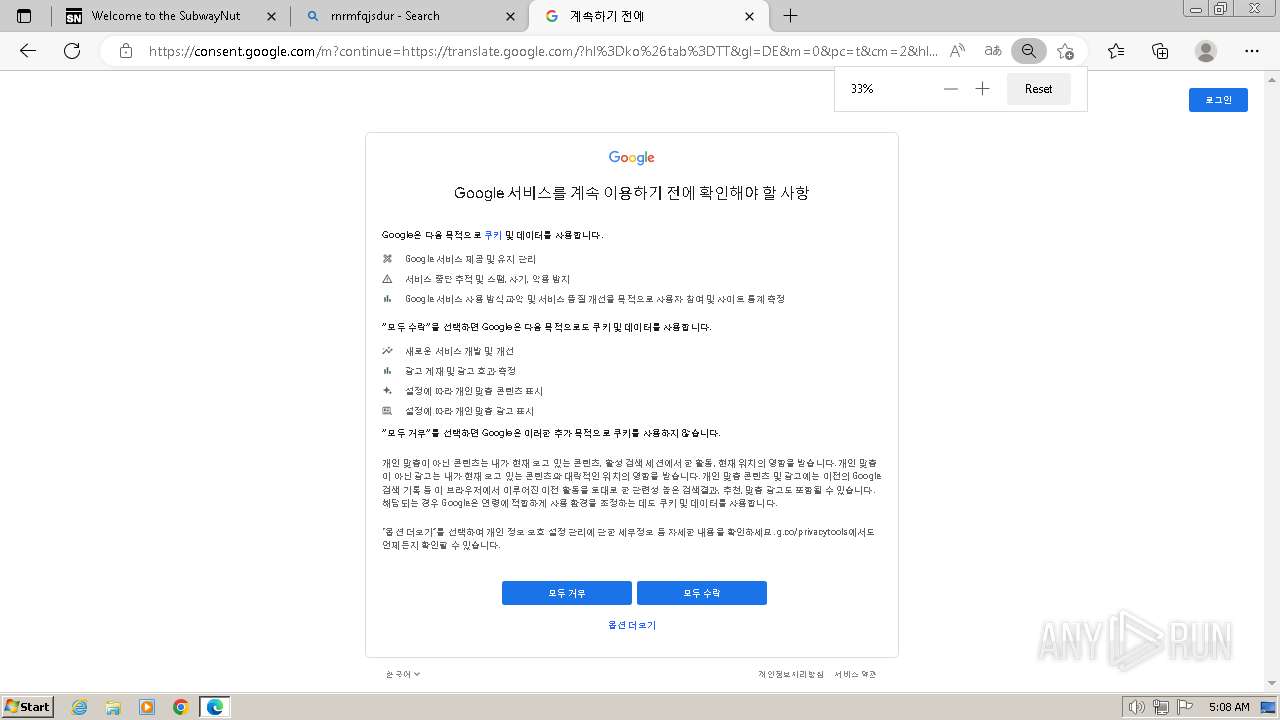Open the Favorites list

1116,51
